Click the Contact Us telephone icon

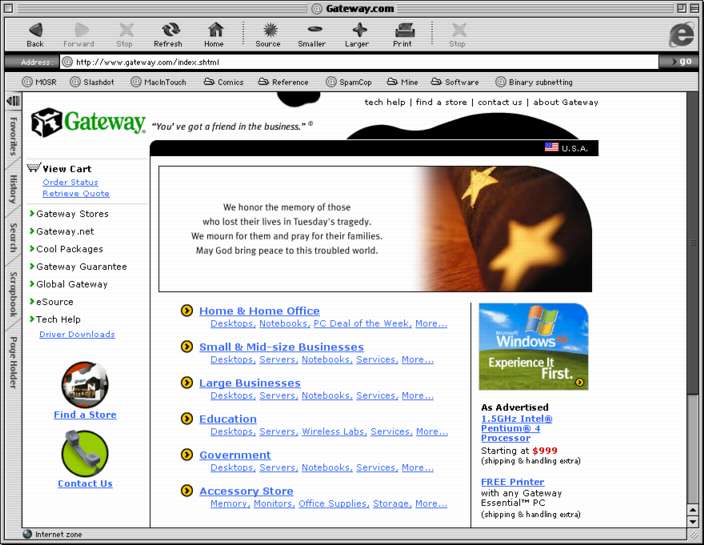point(85,453)
